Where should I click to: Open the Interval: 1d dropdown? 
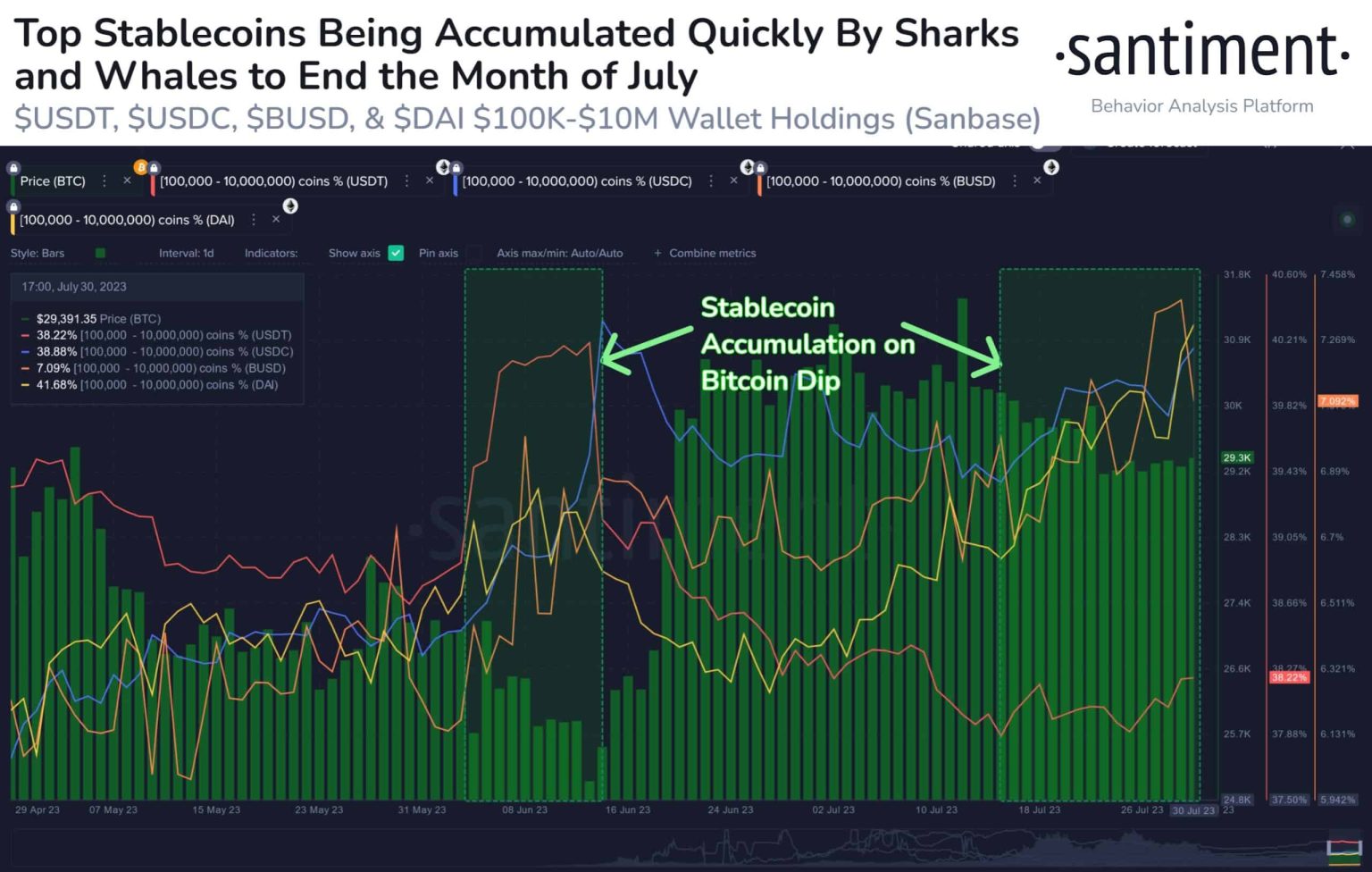point(187,253)
